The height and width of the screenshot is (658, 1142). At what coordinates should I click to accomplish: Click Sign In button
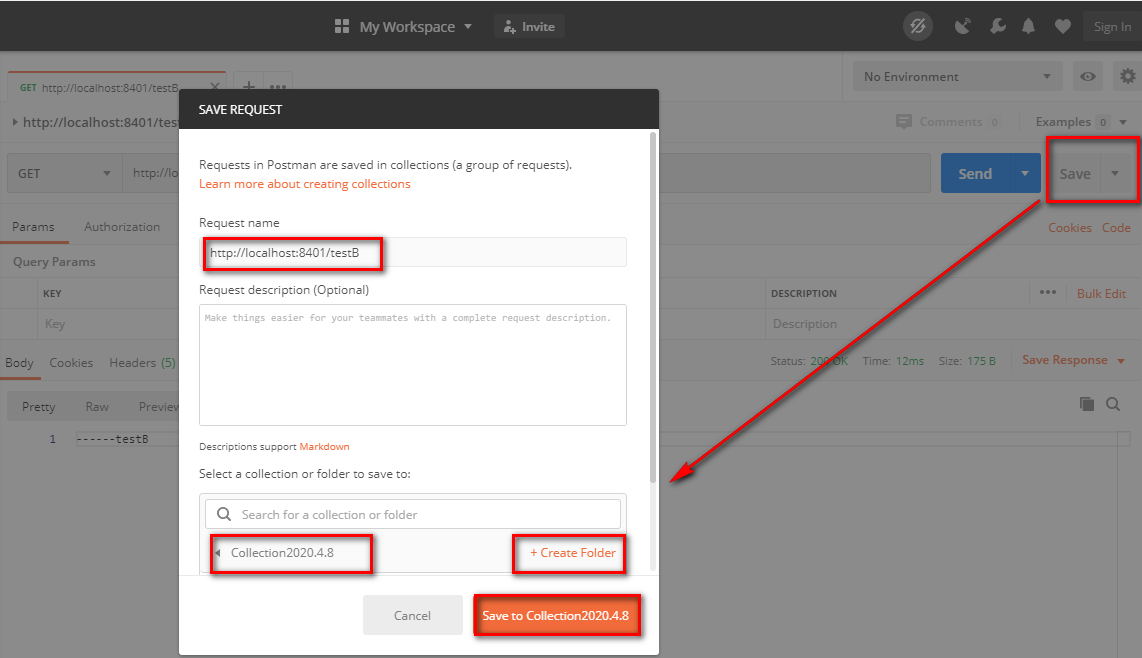point(1112,27)
